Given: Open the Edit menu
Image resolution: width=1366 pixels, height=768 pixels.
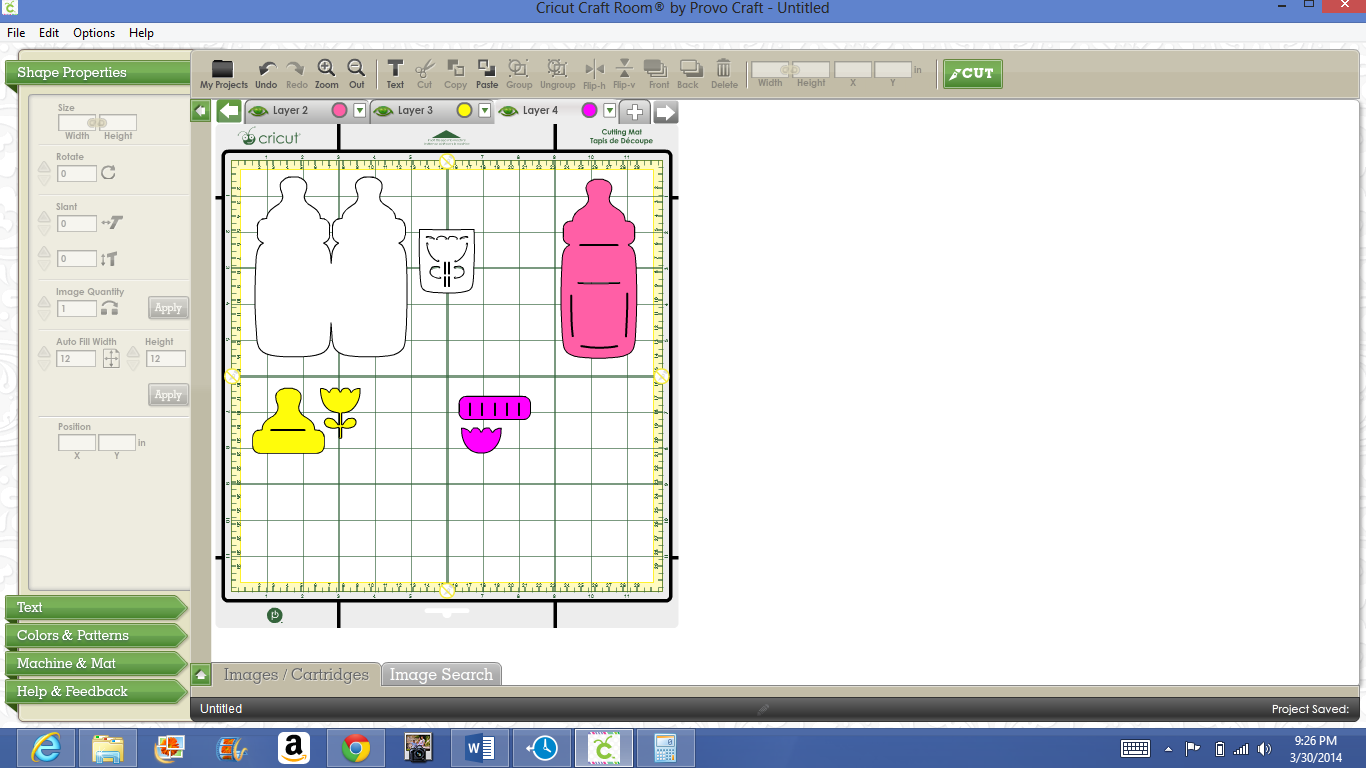Looking at the screenshot, I should tap(49, 33).
